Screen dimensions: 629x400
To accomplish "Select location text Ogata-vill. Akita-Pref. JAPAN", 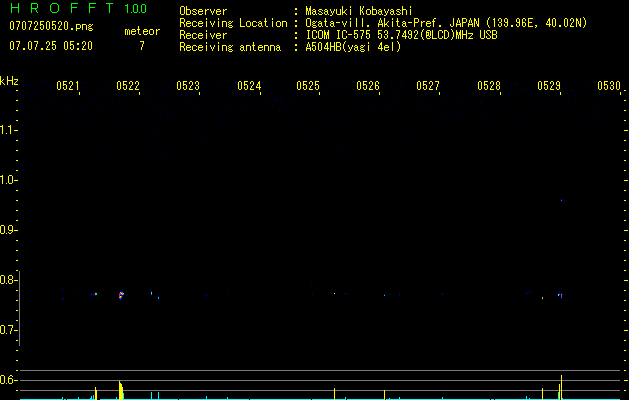I will point(392,23).
